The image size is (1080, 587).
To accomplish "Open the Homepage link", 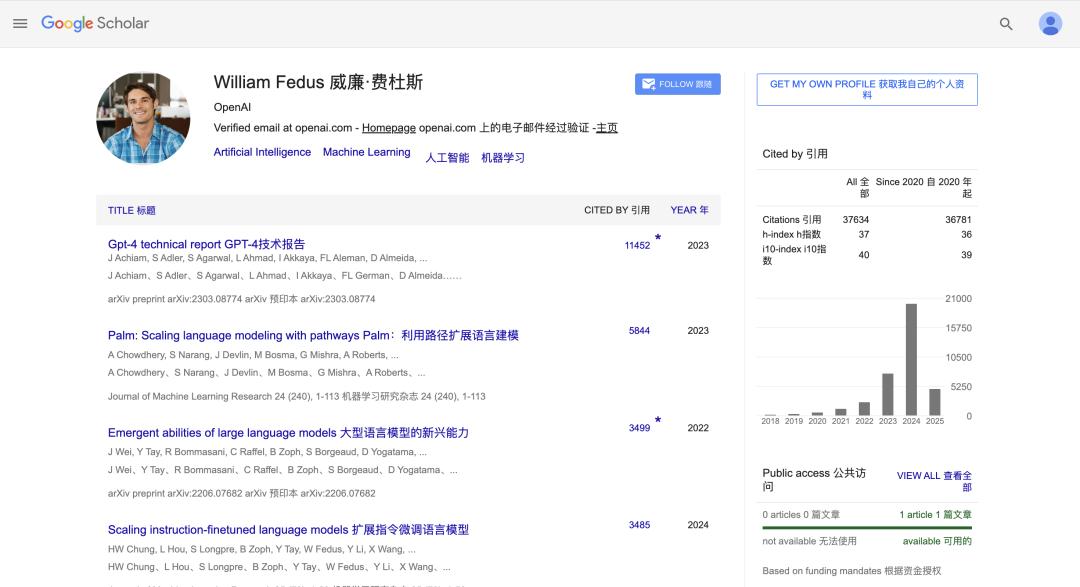I will (x=388, y=127).
